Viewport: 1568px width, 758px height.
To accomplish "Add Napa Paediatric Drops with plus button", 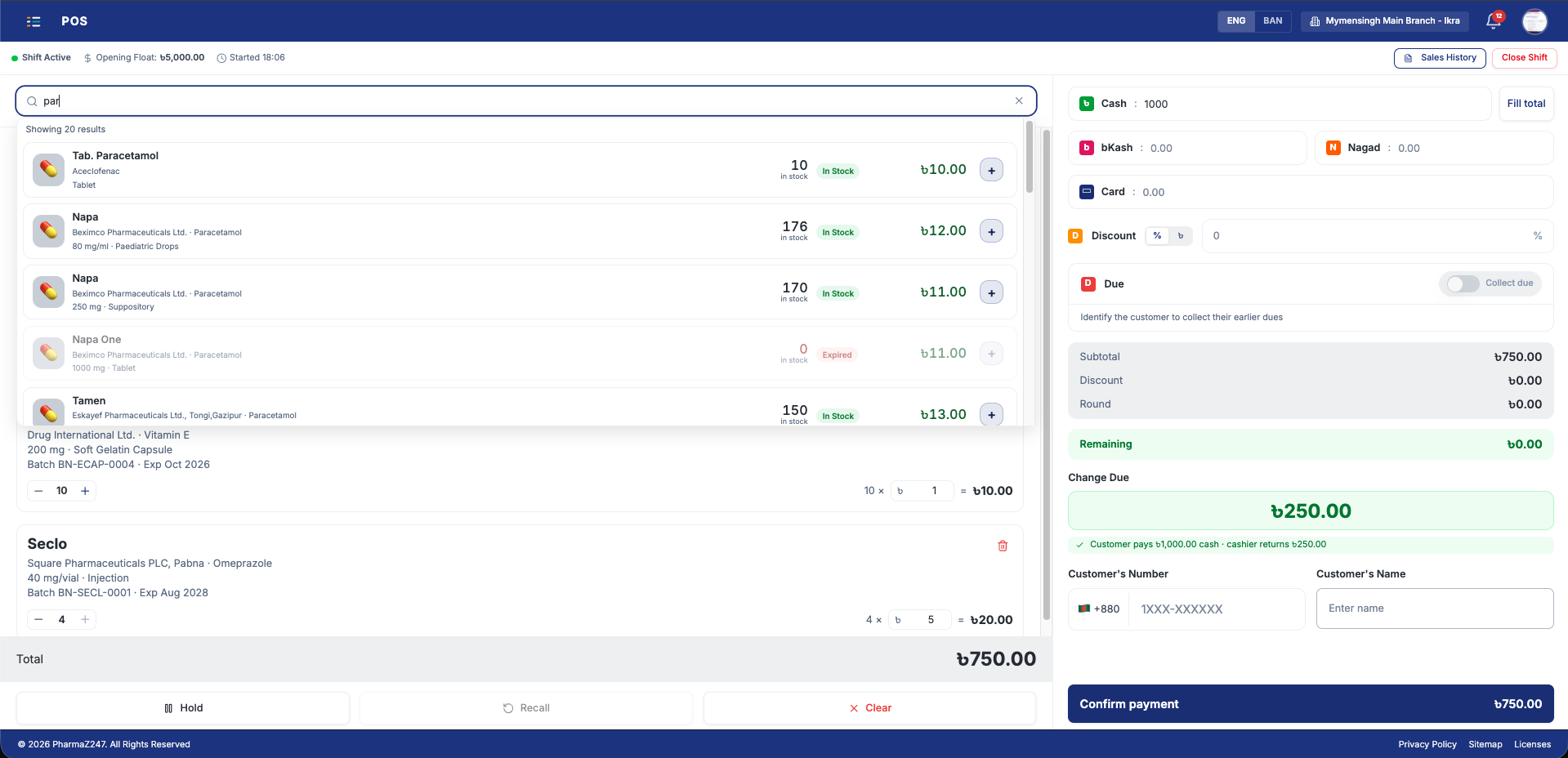I will (x=991, y=232).
